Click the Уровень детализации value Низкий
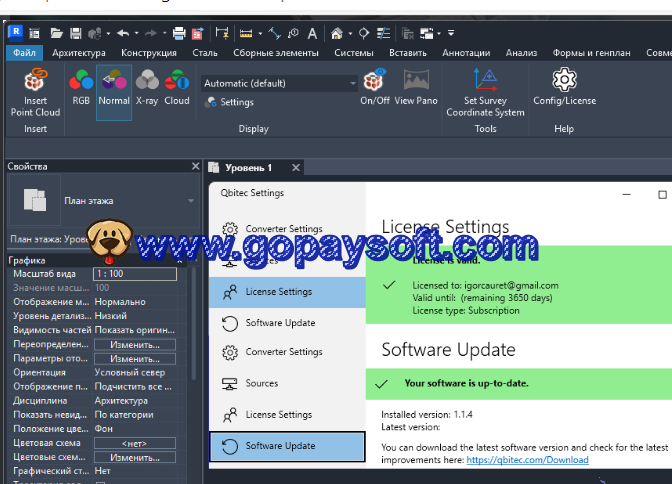This screenshot has height=484, width=672. [111, 316]
